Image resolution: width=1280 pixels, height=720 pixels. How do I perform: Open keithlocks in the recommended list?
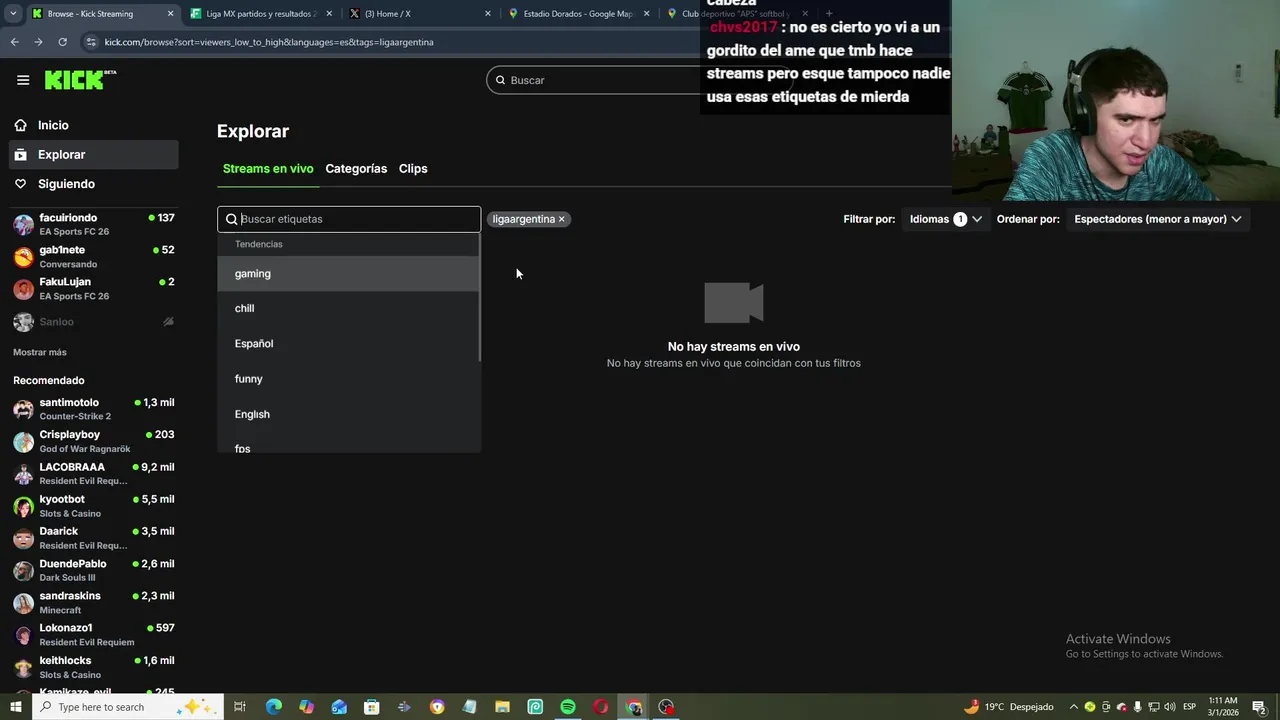click(x=94, y=667)
